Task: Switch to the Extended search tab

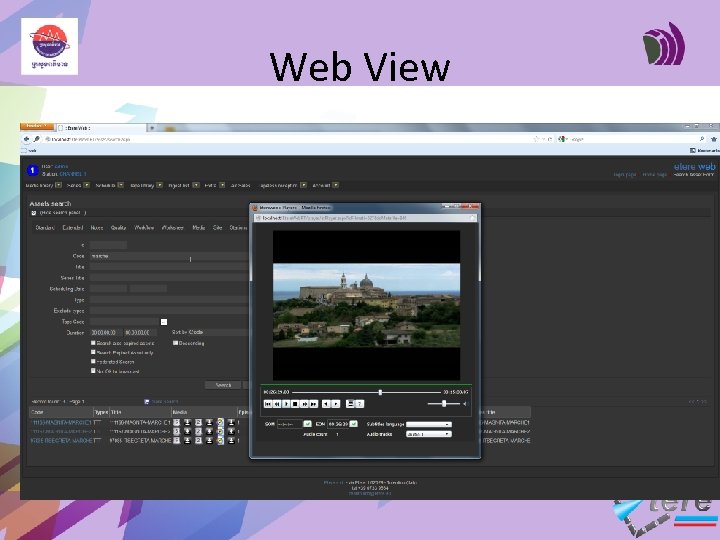Action: [x=73, y=227]
